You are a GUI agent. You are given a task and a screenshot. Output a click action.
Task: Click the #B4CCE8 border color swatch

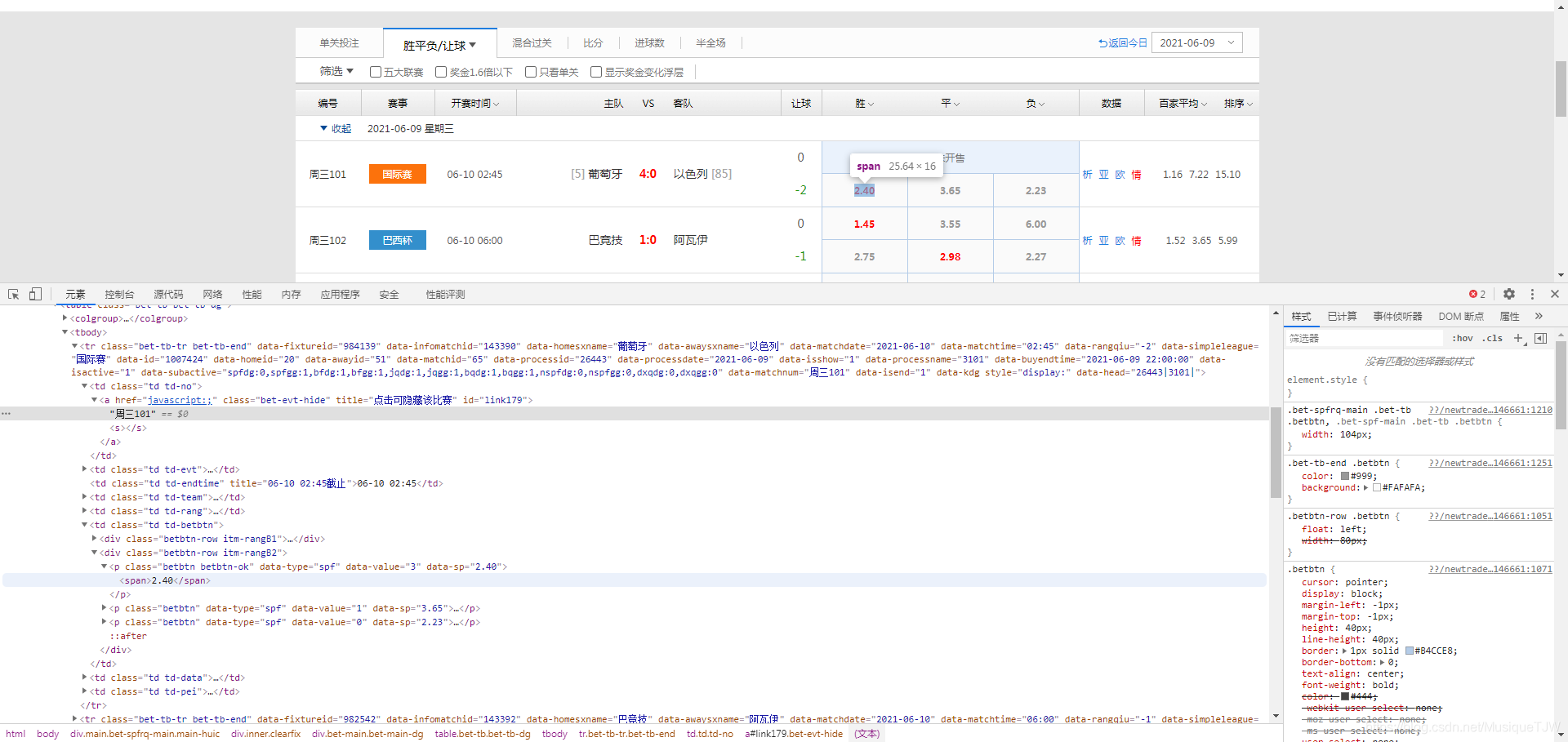pos(1410,651)
